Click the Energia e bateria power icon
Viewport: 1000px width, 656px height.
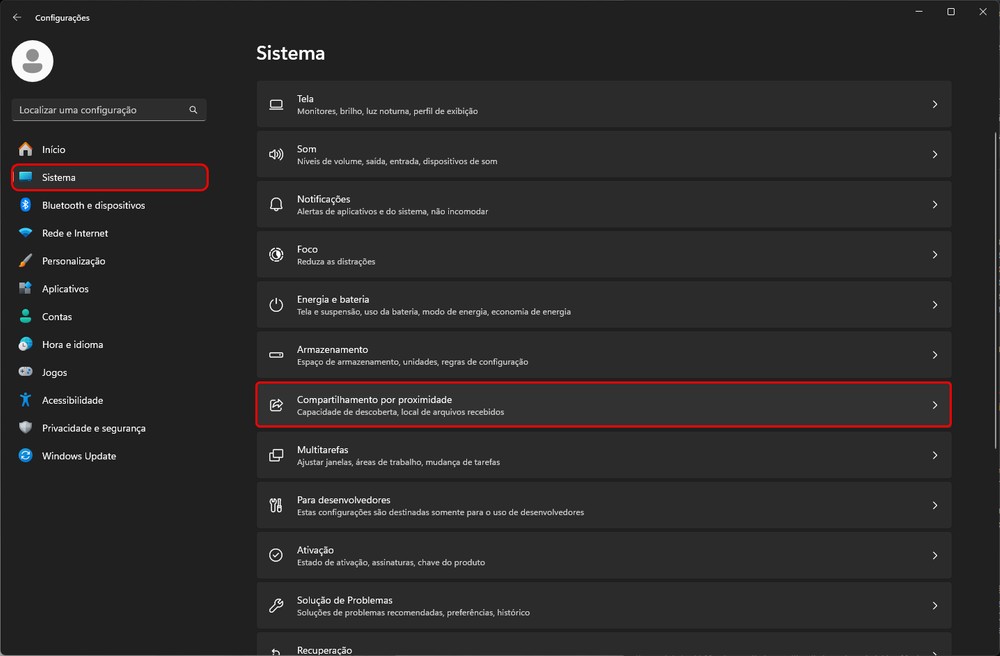(277, 305)
